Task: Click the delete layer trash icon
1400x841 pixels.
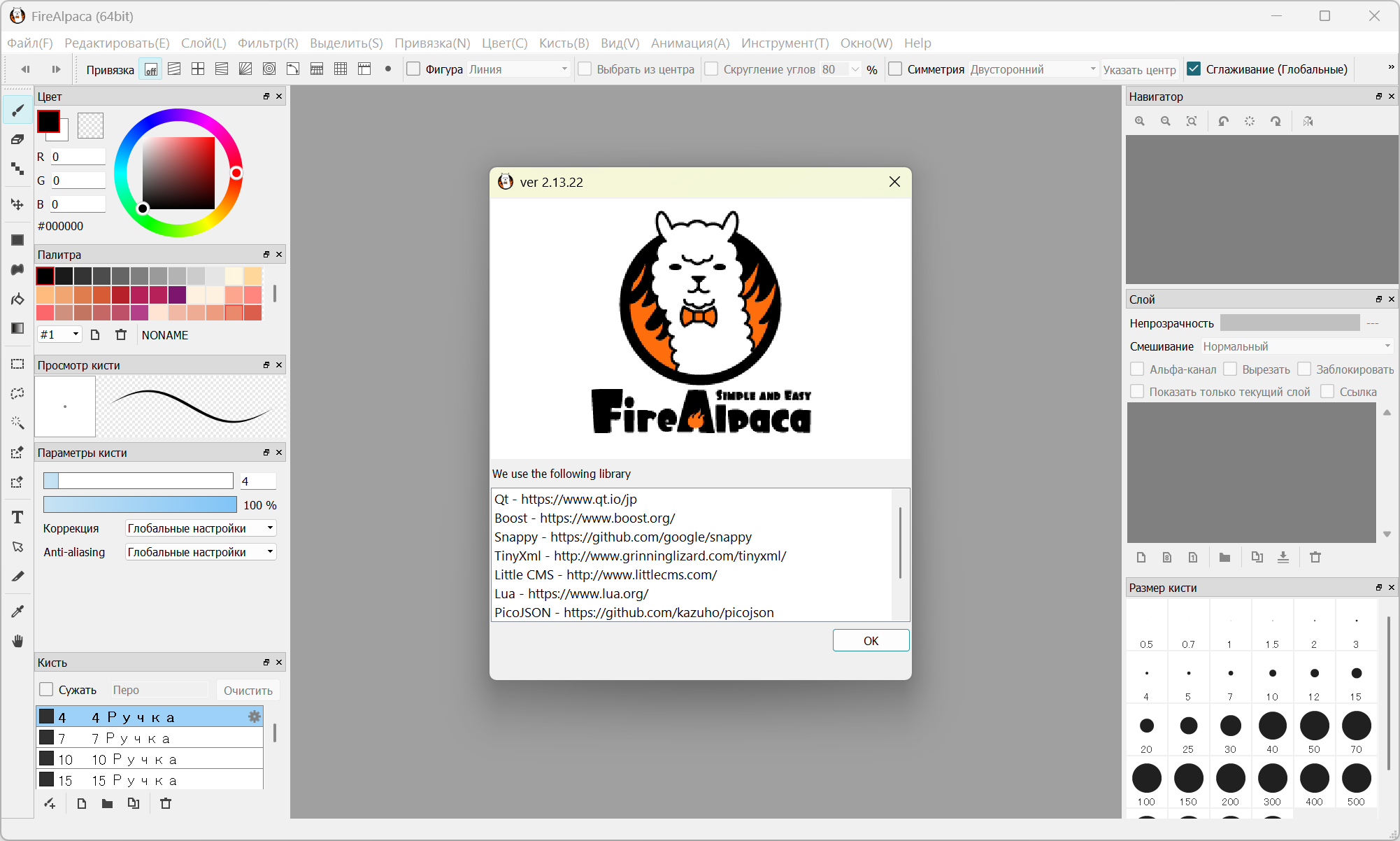Action: [x=1315, y=557]
